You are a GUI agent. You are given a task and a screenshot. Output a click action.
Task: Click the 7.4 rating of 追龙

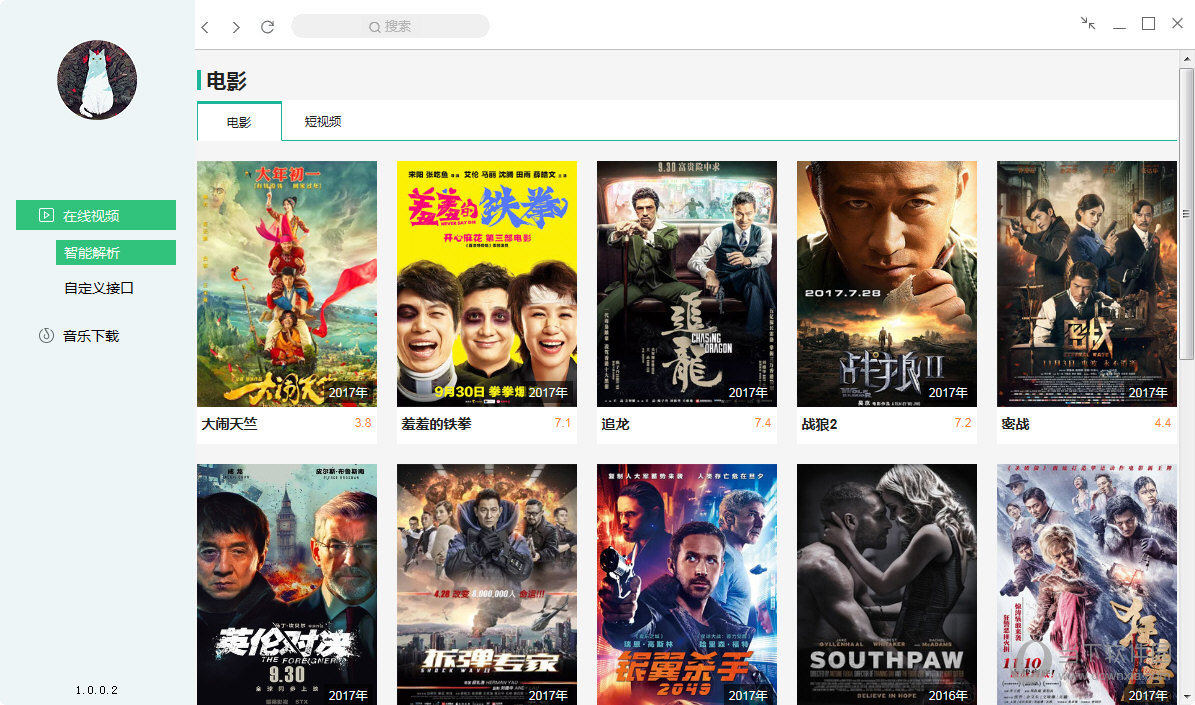pyautogui.click(x=763, y=423)
